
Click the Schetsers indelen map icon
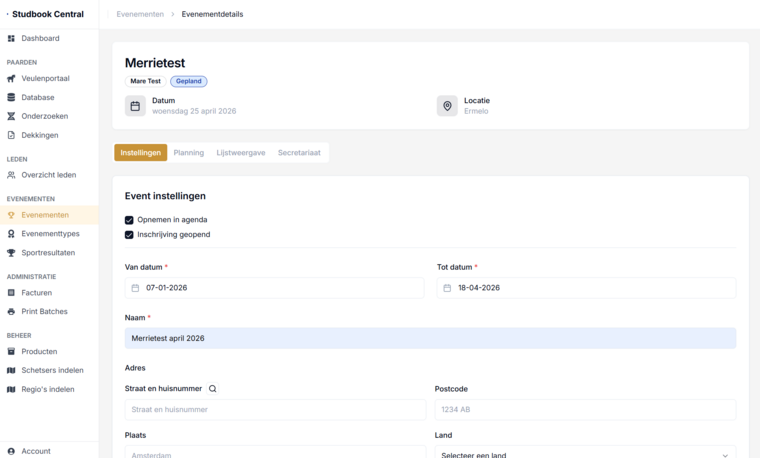point(11,370)
